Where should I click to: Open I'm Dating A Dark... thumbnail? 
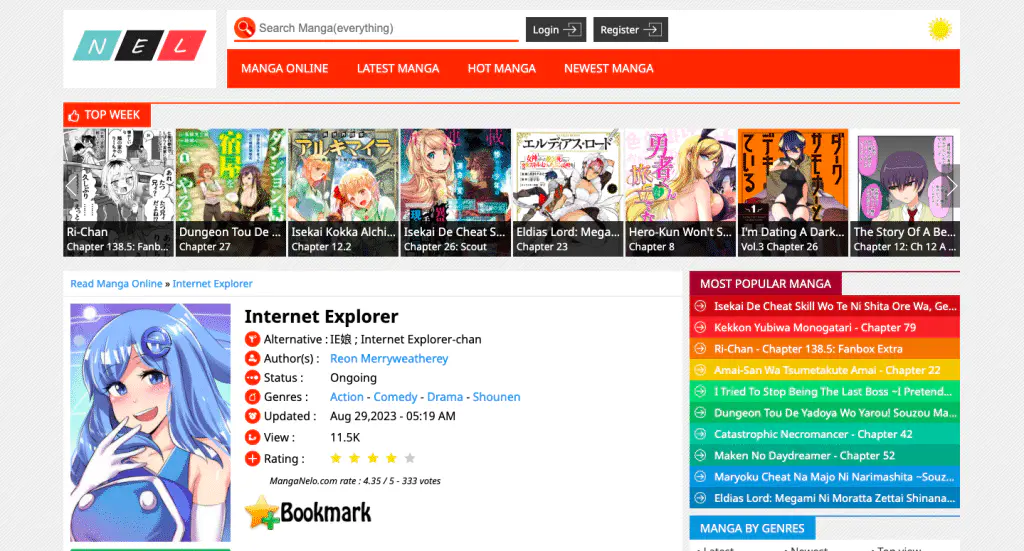pyautogui.click(x=793, y=193)
